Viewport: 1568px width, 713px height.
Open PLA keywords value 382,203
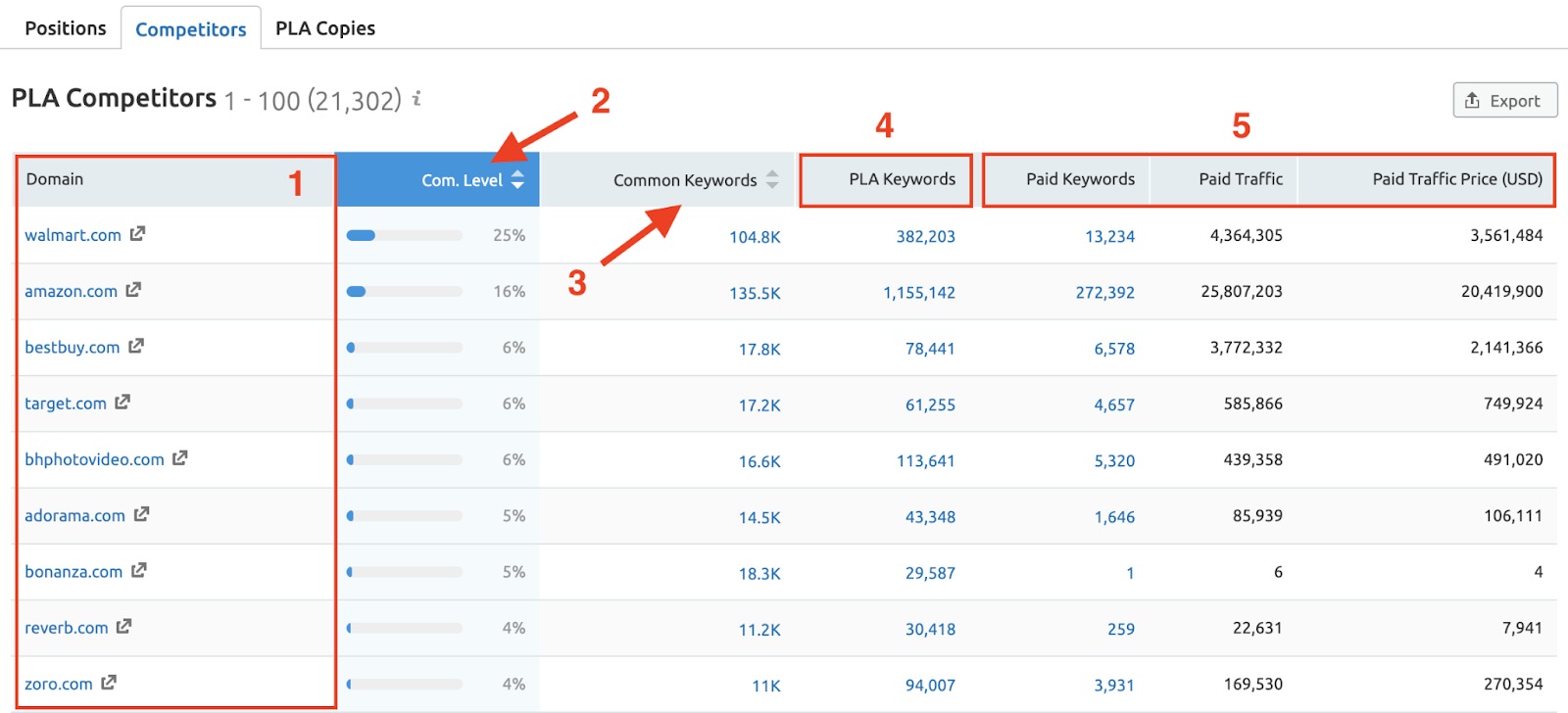coord(925,236)
